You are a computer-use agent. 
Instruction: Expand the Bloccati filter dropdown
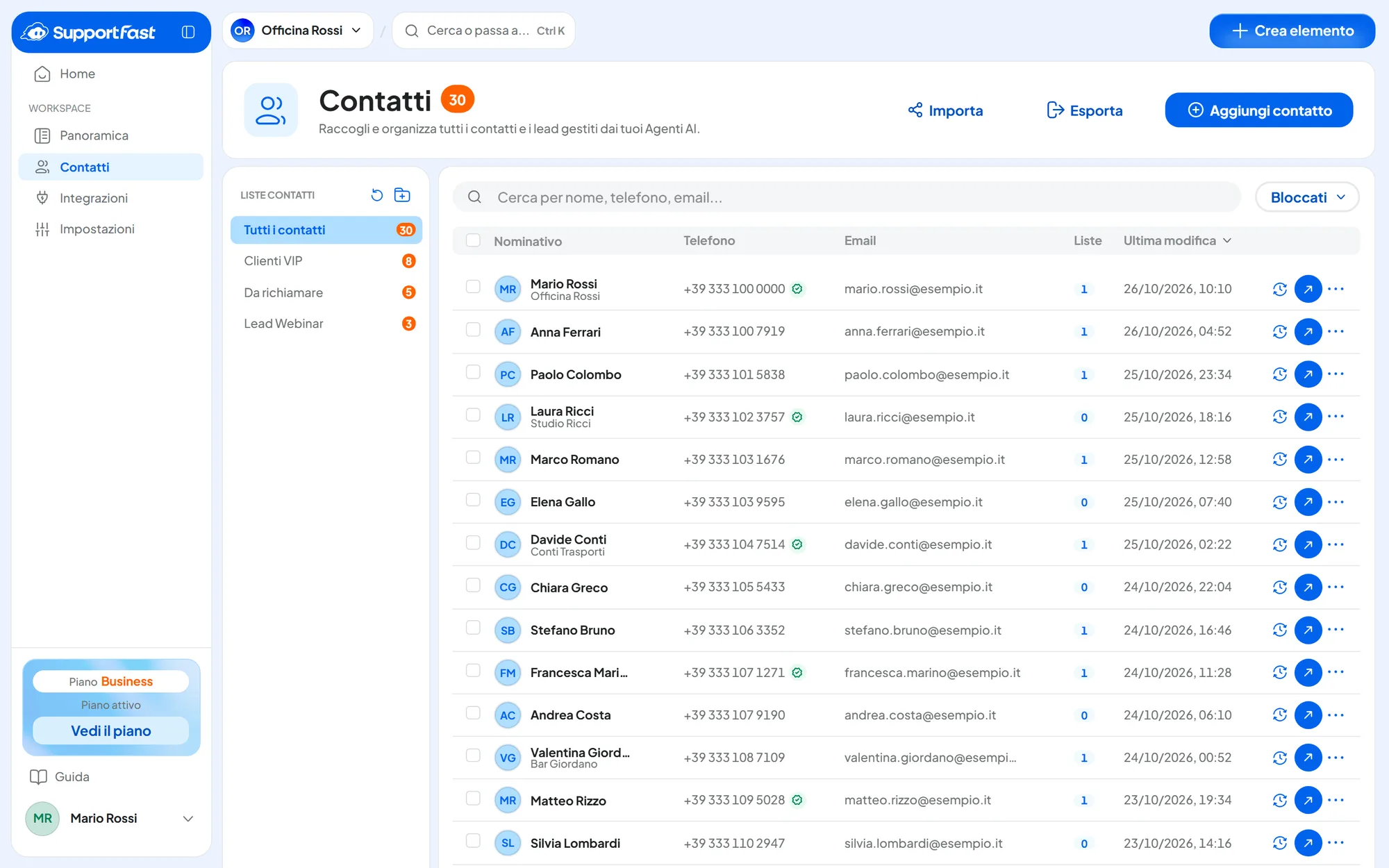click(1307, 197)
